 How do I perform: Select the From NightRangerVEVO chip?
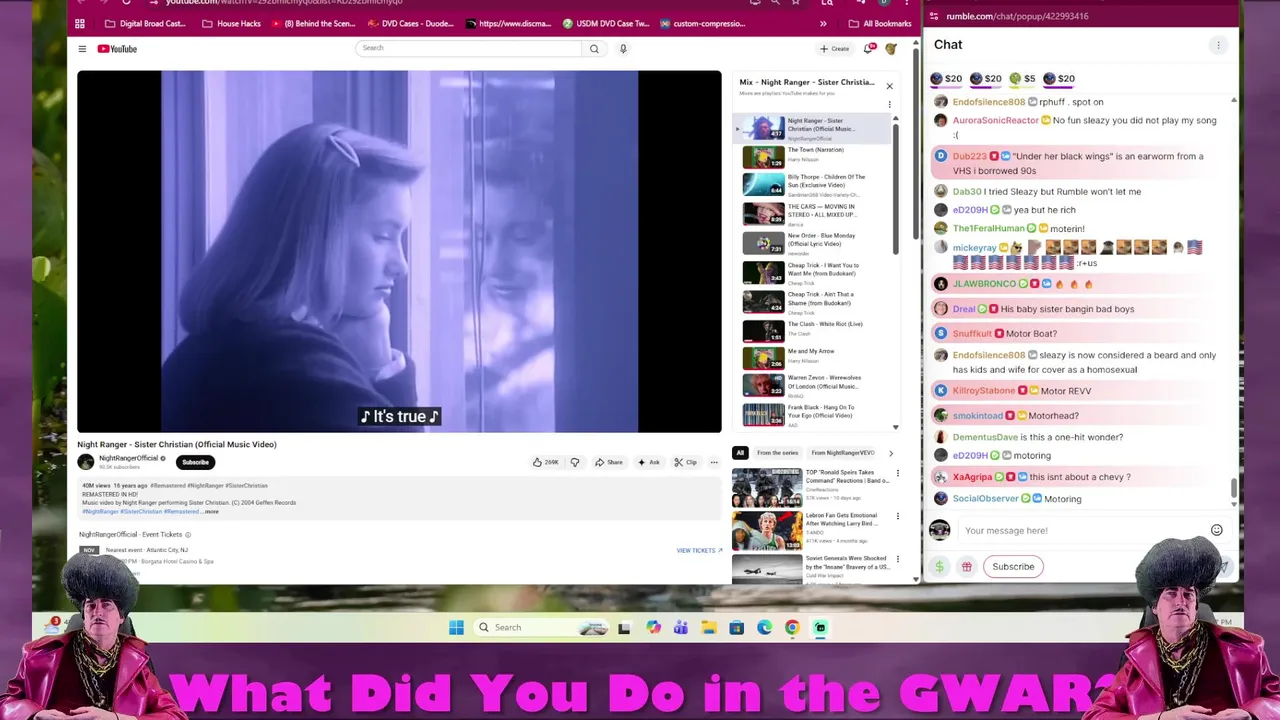pos(842,453)
